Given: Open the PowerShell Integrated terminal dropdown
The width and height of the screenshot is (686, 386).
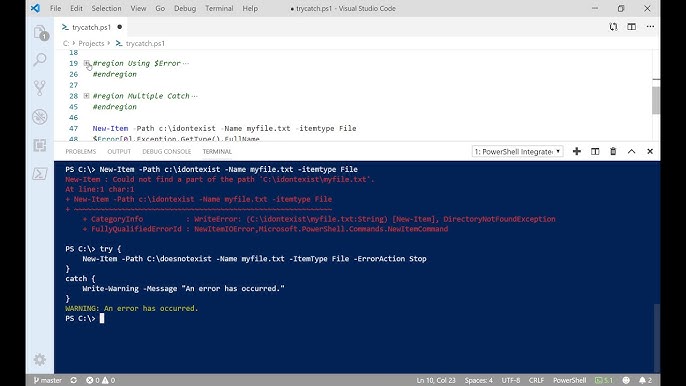Looking at the screenshot, I should pyautogui.click(x=518, y=151).
